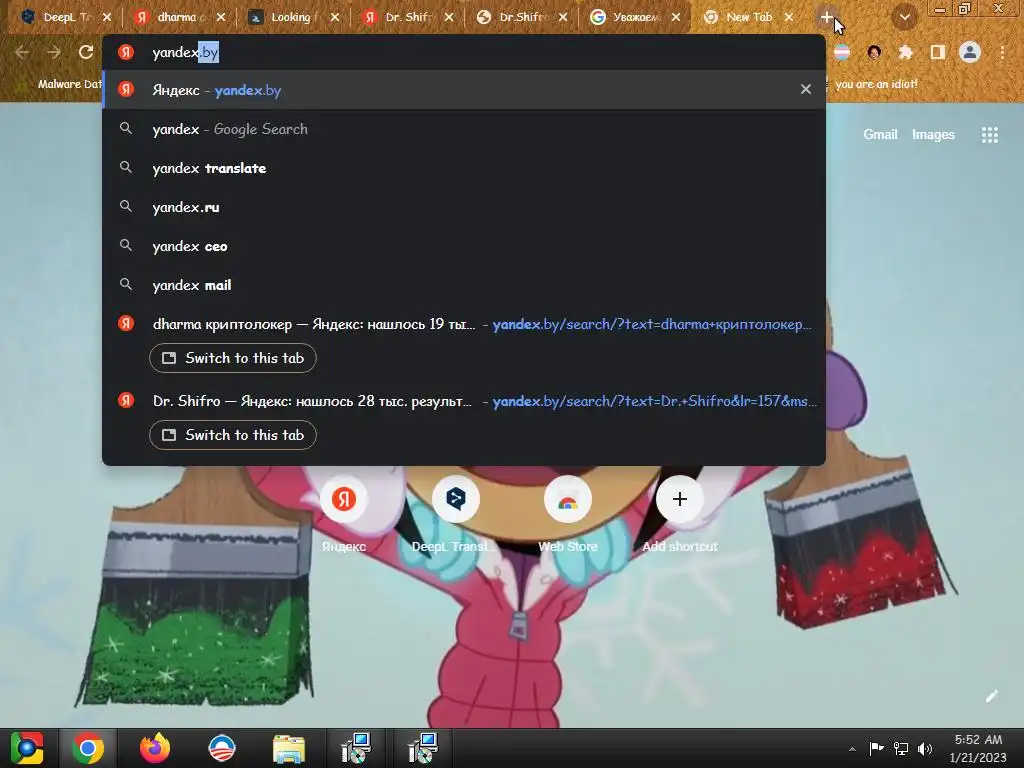Viewport: 1024px width, 768px height.
Task: Open the Chrome three-dot menu
Action: pyautogui.click(x=1002, y=52)
